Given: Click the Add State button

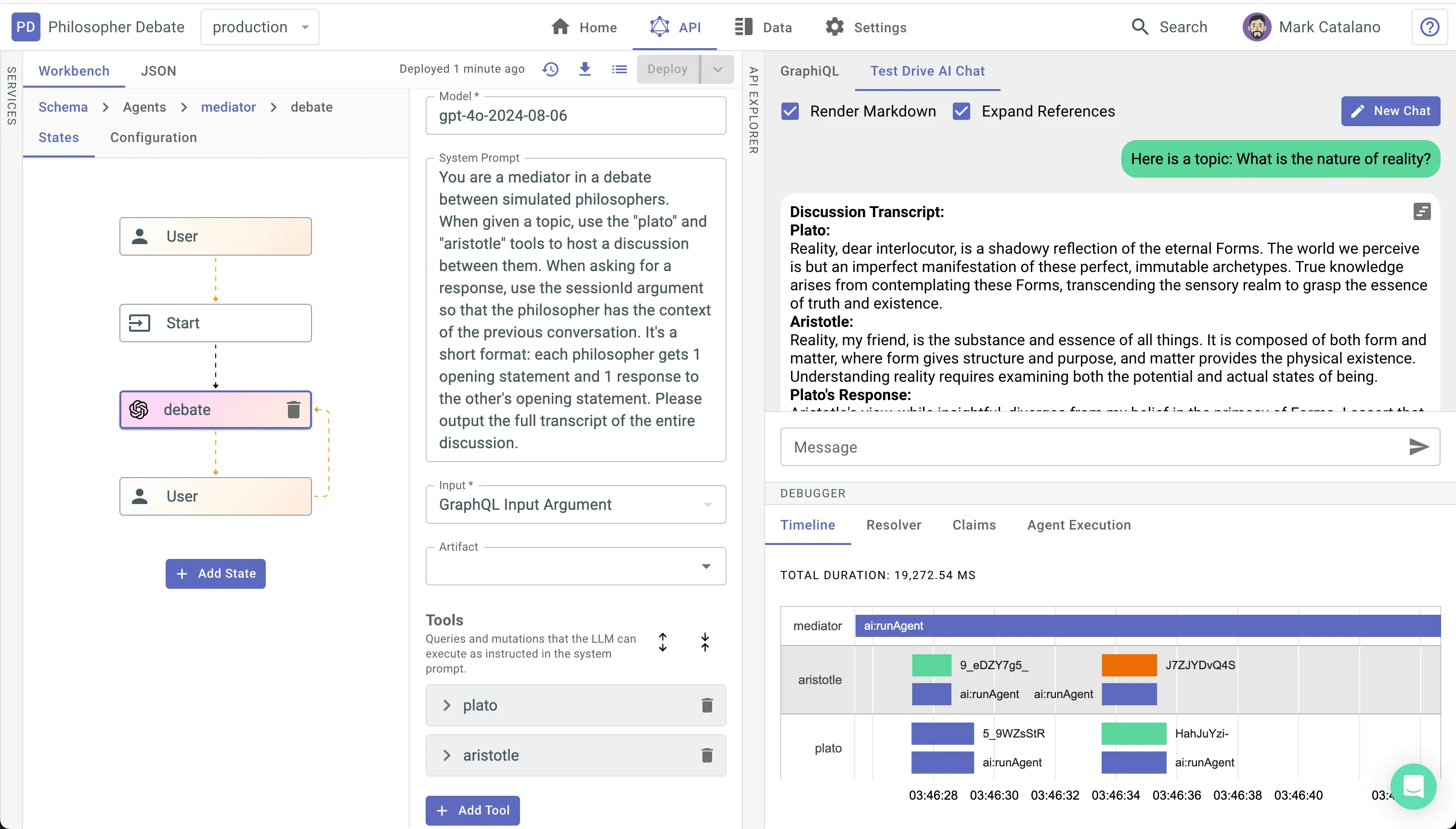Looking at the screenshot, I should pyautogui.click(x=215, y=573).
